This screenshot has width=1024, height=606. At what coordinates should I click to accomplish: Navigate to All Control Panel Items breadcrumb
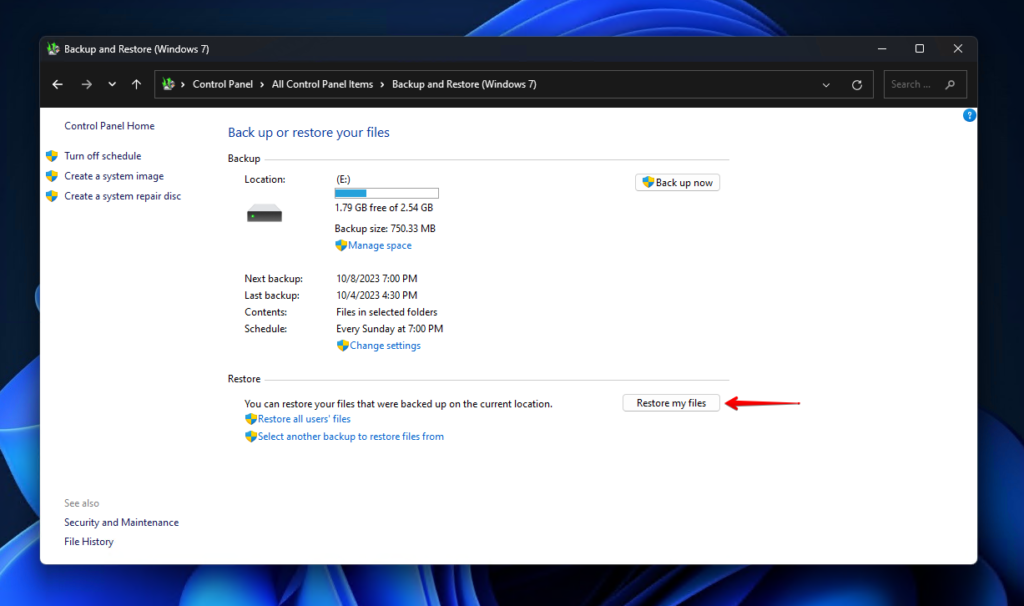pyautogui.click(x=322, y=84)
